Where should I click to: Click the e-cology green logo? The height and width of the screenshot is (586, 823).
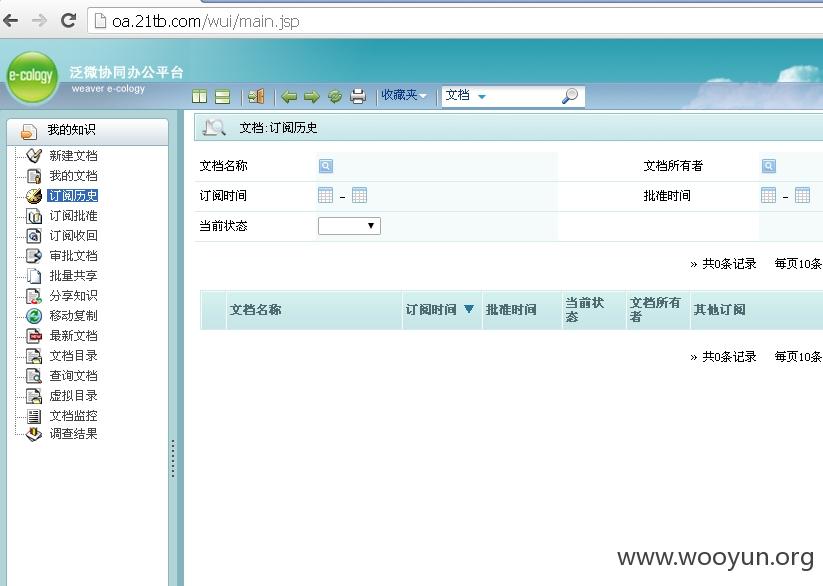[x=31, y=77]
